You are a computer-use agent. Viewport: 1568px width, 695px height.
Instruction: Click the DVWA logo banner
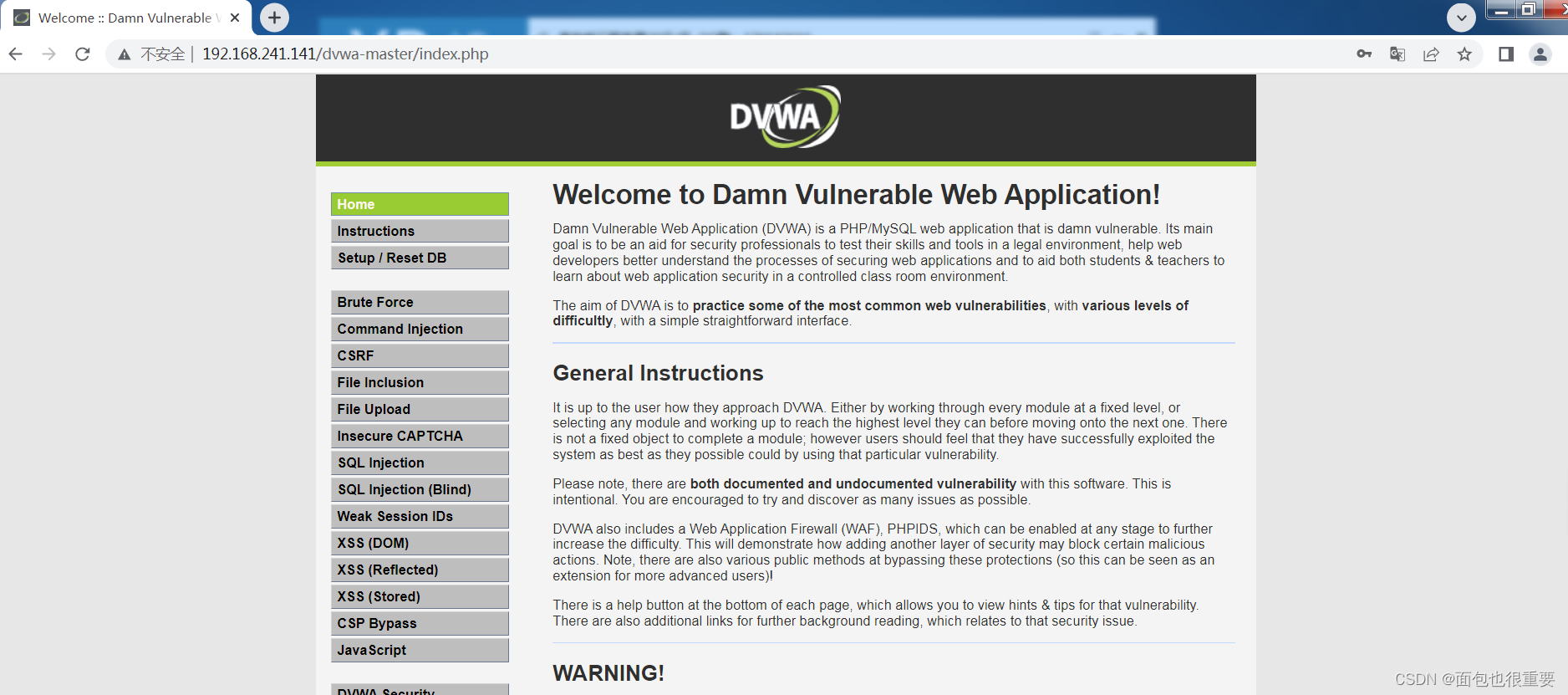coord(785,117)
